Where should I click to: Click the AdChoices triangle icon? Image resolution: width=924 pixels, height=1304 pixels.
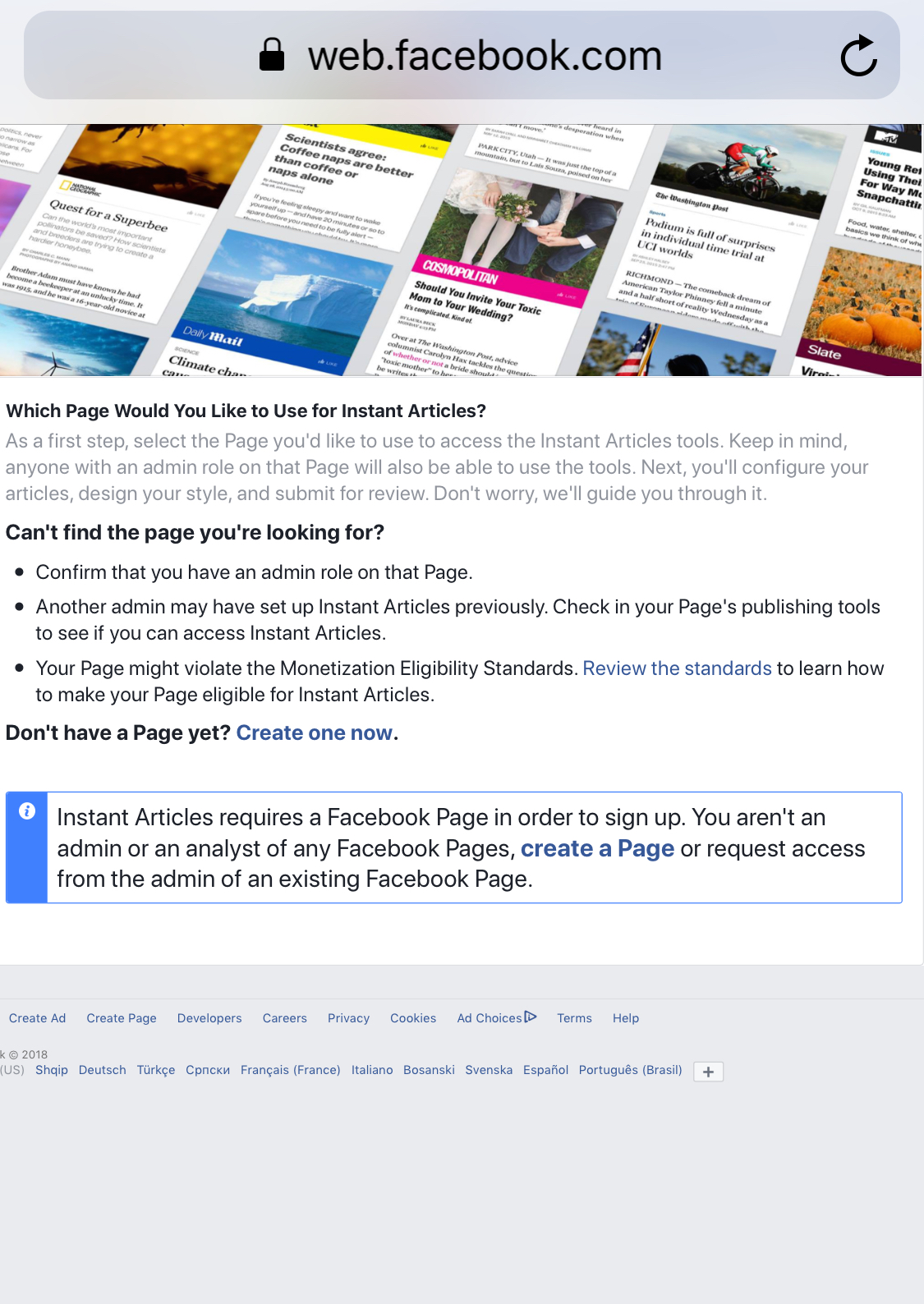pos(531,1017)
